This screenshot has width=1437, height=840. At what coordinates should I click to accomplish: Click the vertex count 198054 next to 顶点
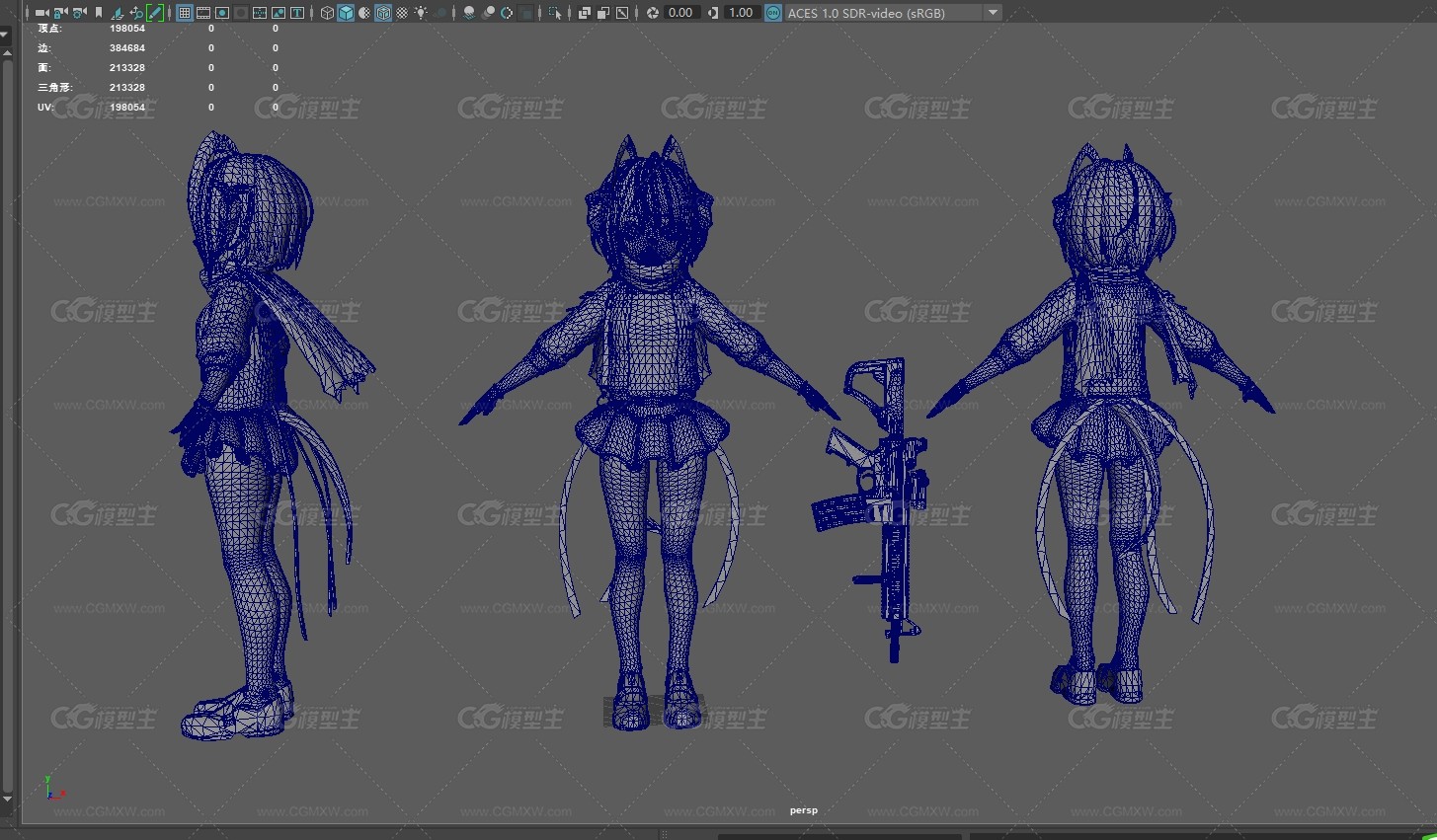pos(127,29)
